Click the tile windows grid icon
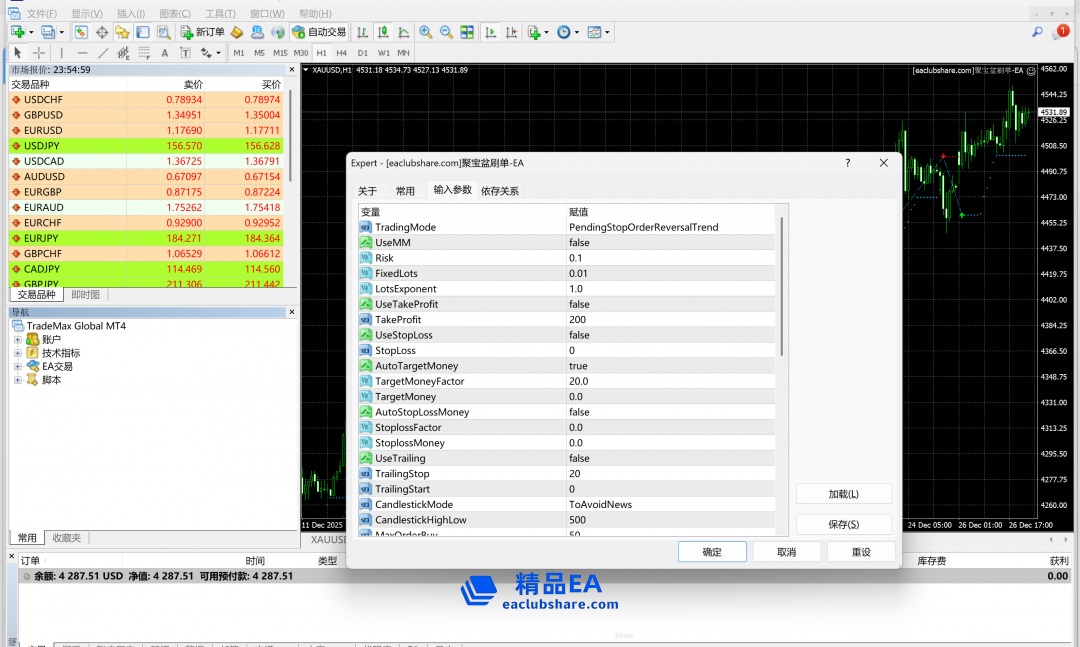Viewport: 1080px width, 647px height. tap(467, 32)
